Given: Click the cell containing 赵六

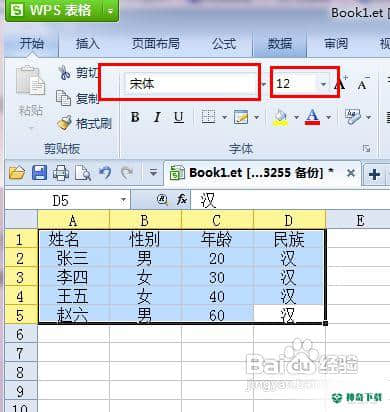Looking at the screenshot, I should [74, 315].
